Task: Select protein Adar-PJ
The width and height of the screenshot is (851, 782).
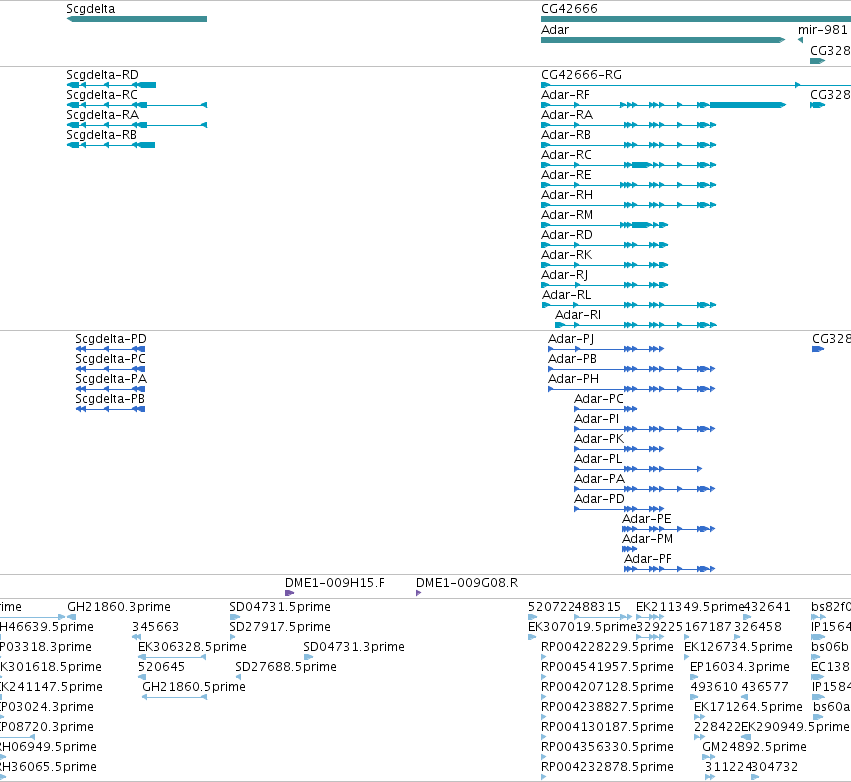Action: (x=606, y=349)
